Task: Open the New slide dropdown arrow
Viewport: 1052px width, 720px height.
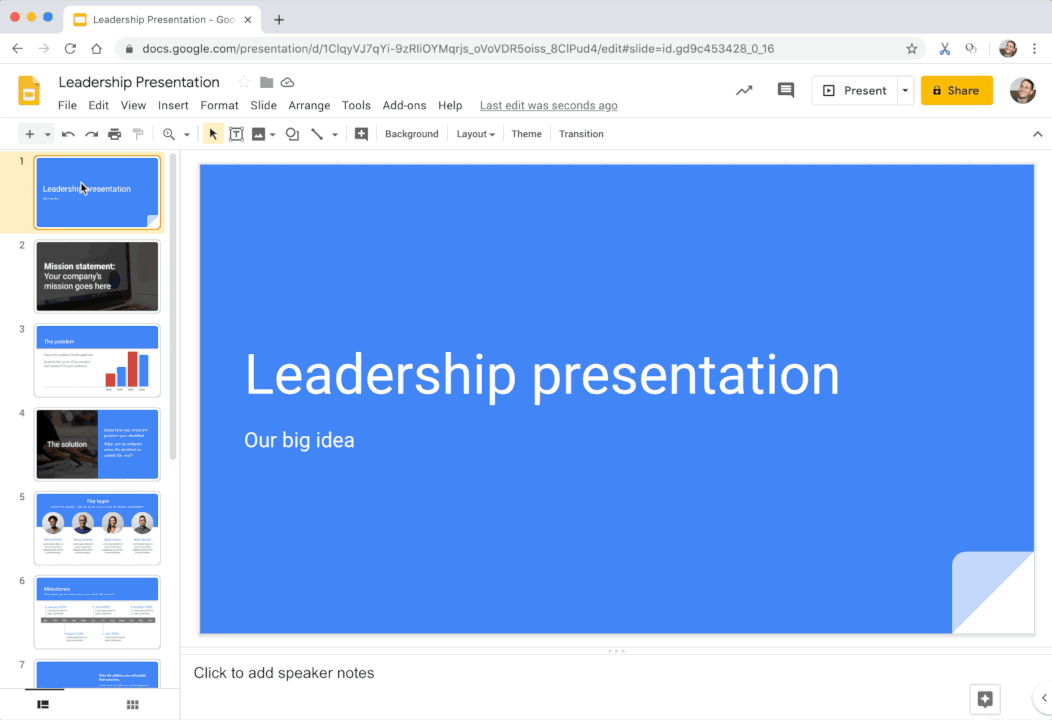Action: click(x=46, y=133)
